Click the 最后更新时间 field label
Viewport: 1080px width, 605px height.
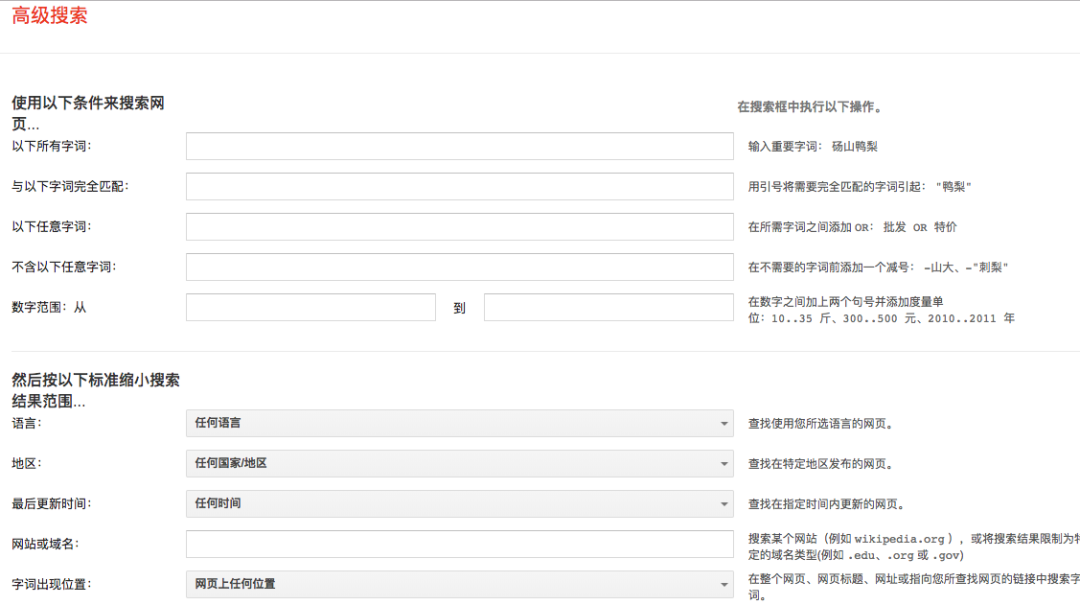coord(52,504)
